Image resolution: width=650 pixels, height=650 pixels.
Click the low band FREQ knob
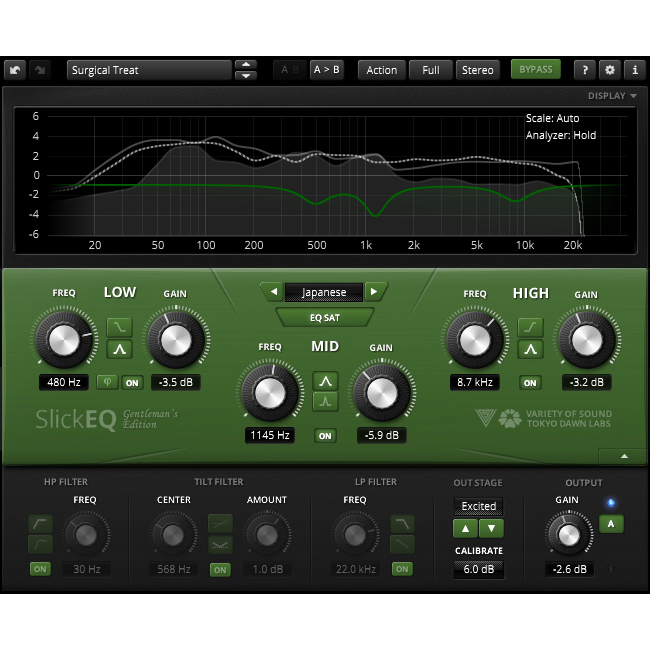(x=64, y=340)
